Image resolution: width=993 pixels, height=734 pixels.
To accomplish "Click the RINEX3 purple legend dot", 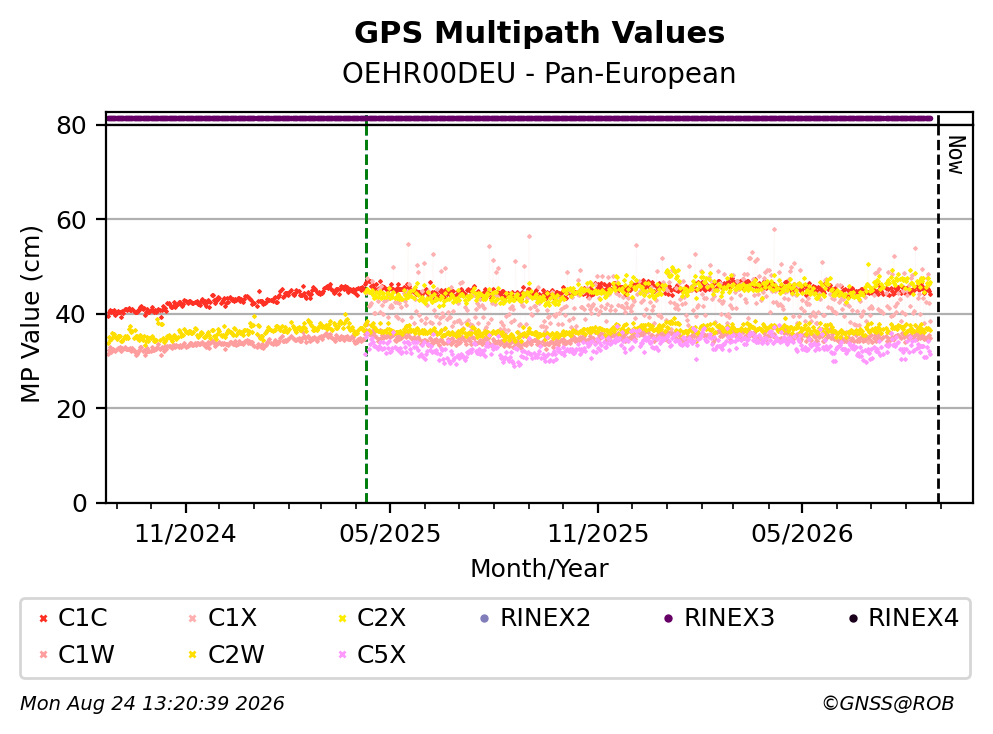I will pyautogui.click(x=668, y=618).
